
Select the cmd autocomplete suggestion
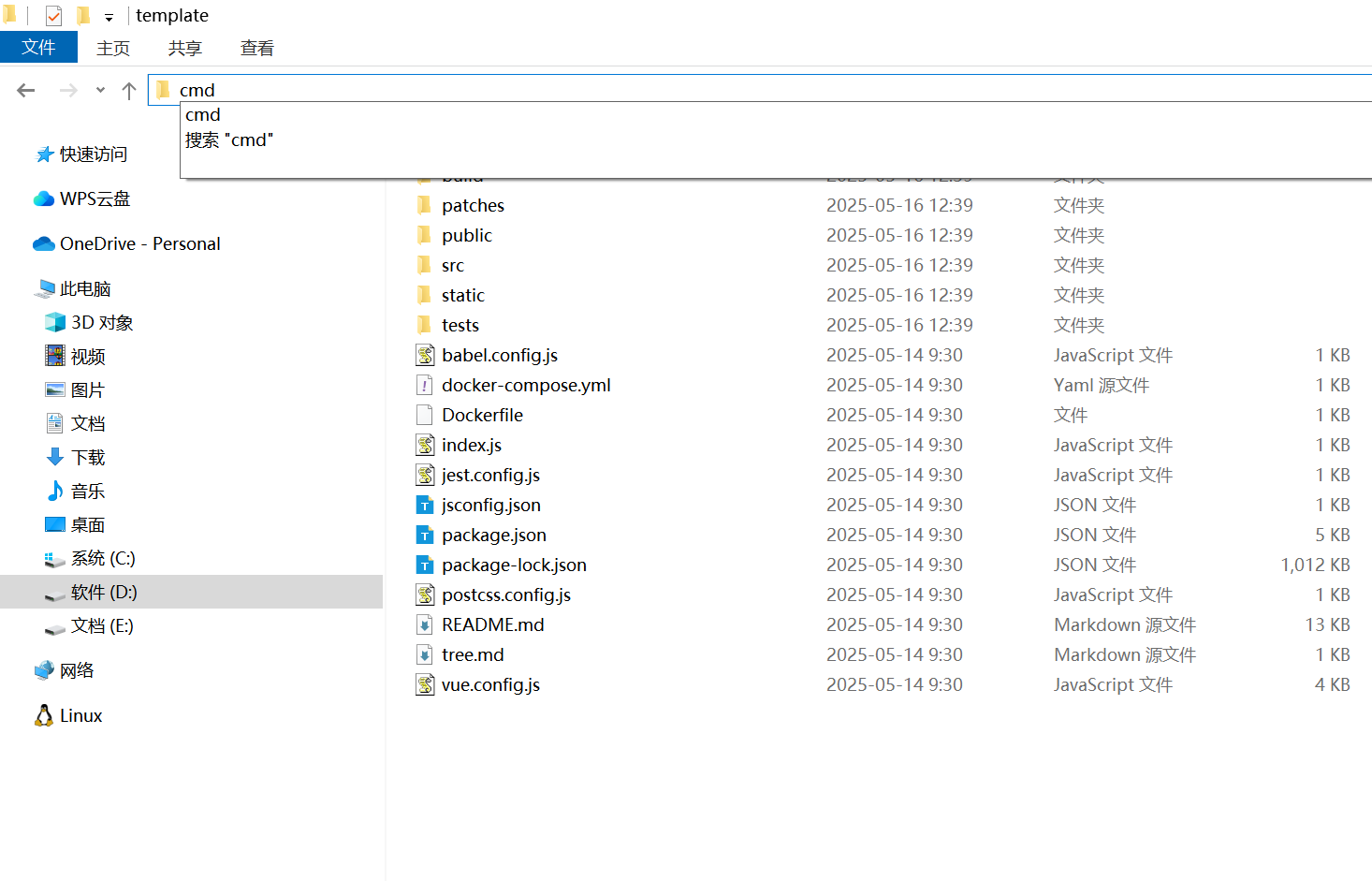tap(203, 115)
